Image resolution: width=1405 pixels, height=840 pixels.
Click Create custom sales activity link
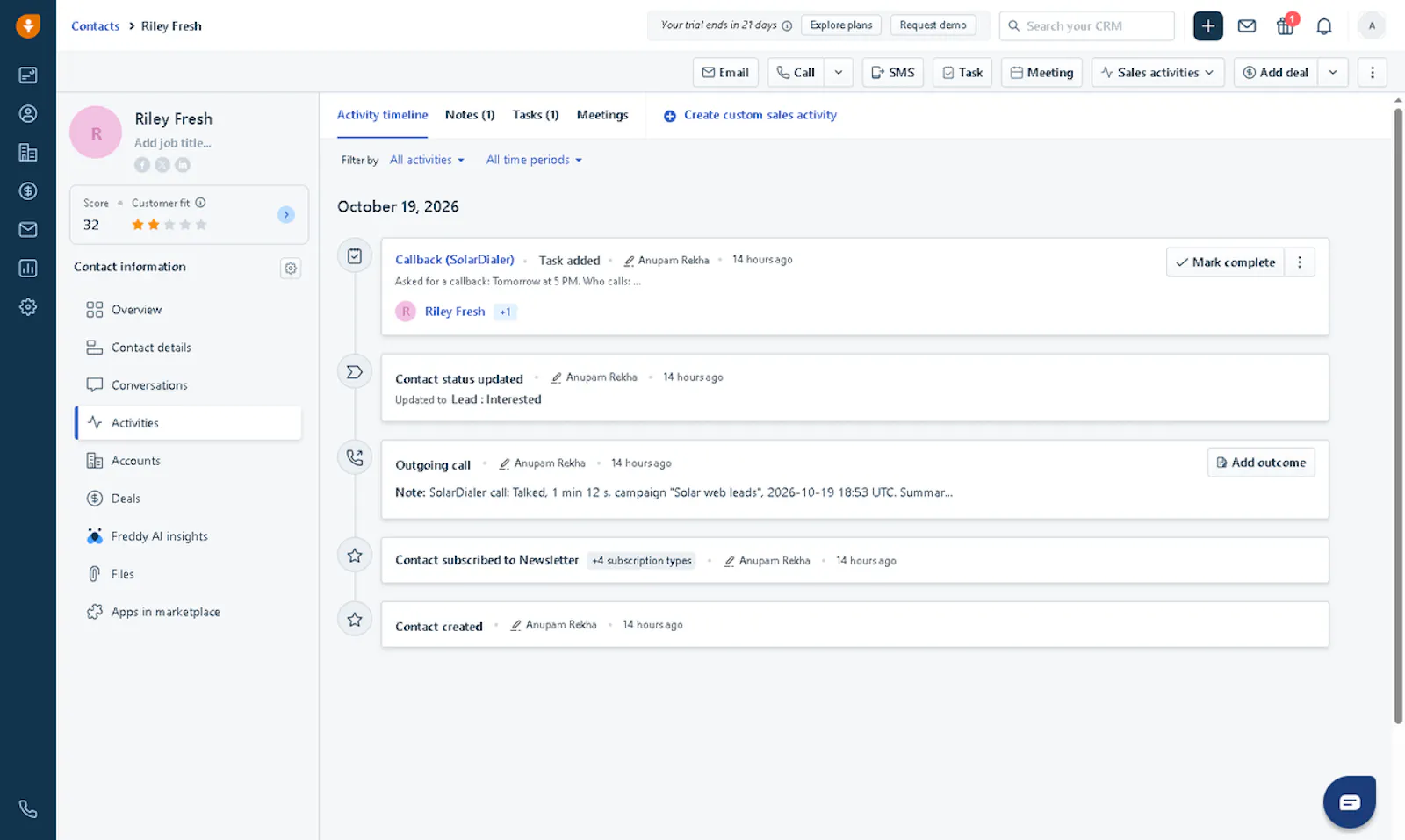point(750,115)
